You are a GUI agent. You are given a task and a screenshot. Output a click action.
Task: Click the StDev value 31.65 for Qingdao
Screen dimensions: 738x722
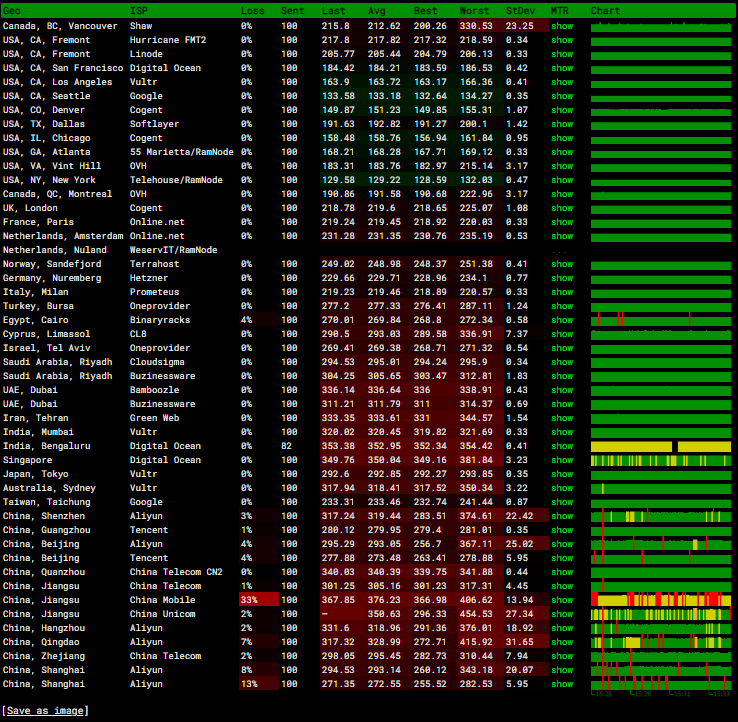tap(519, 642)
